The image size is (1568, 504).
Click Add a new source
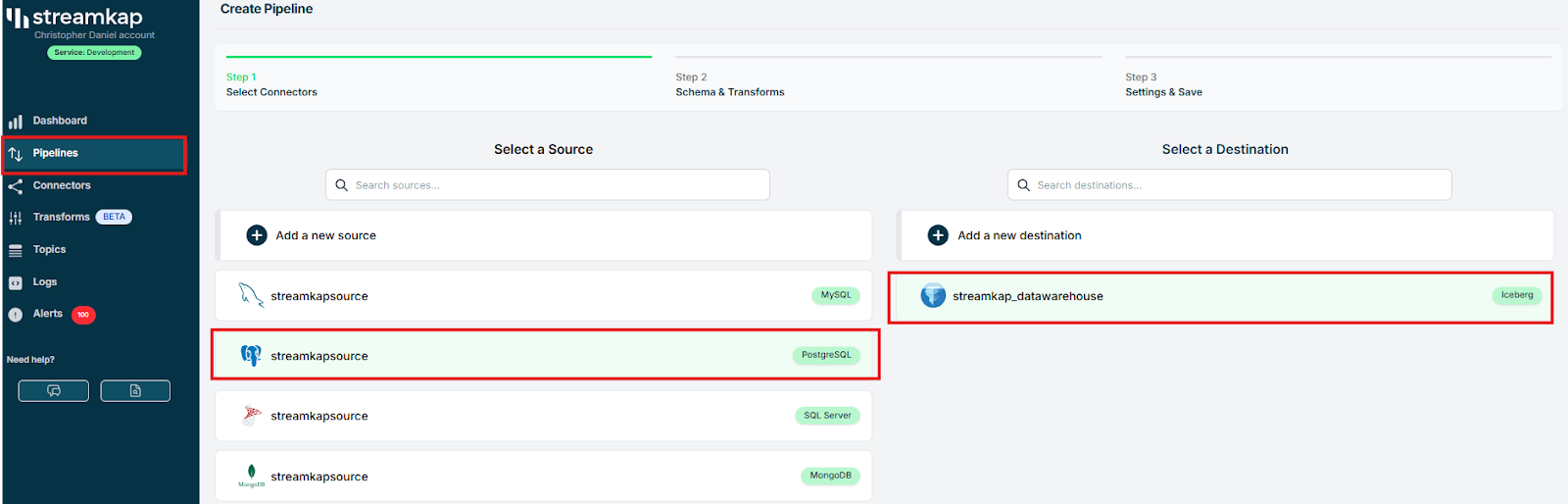tap(543, 235)
